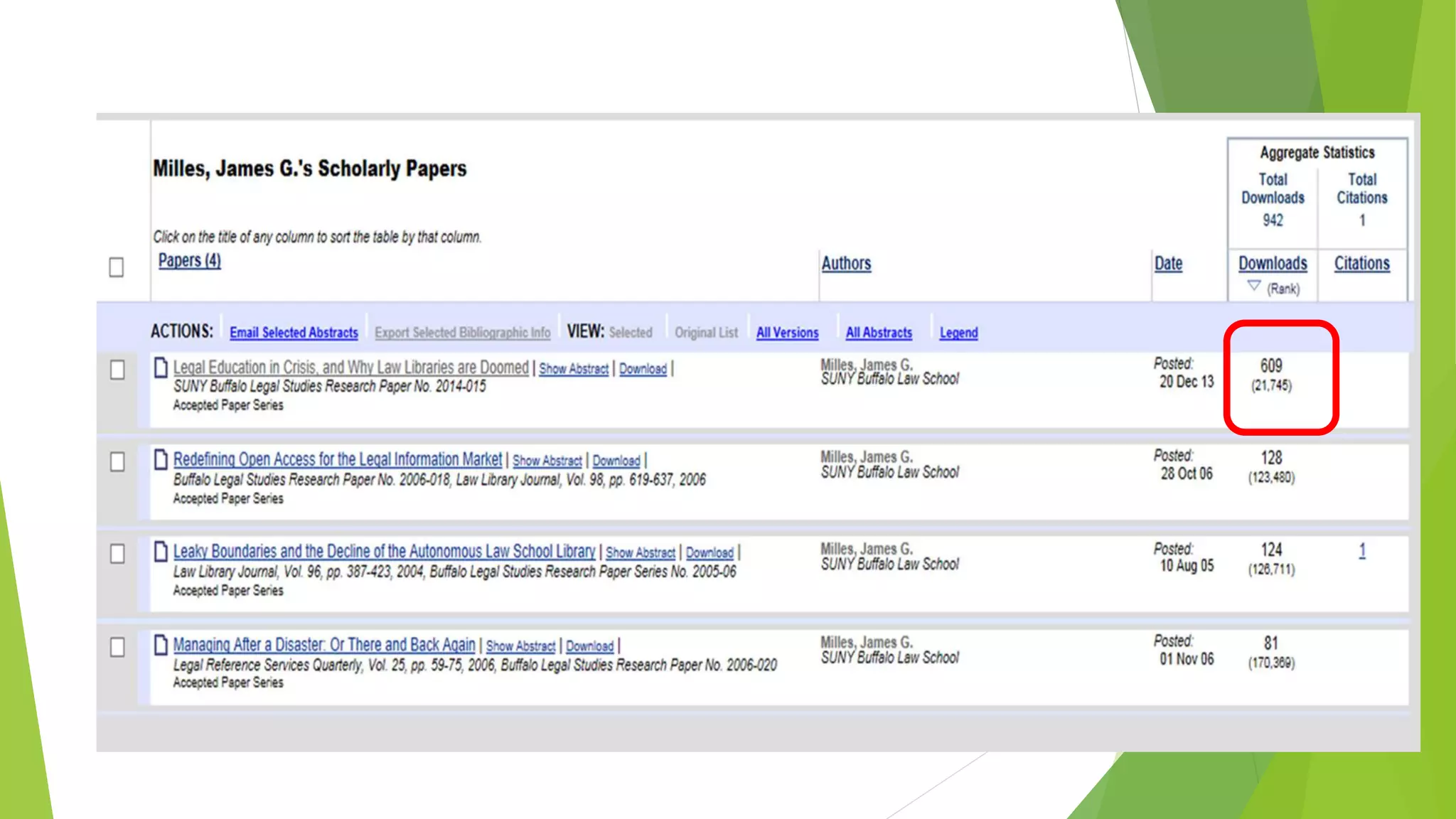
Task: Check the select-all checkbox beside Papers (4)
Action: [x=117, y=267]
